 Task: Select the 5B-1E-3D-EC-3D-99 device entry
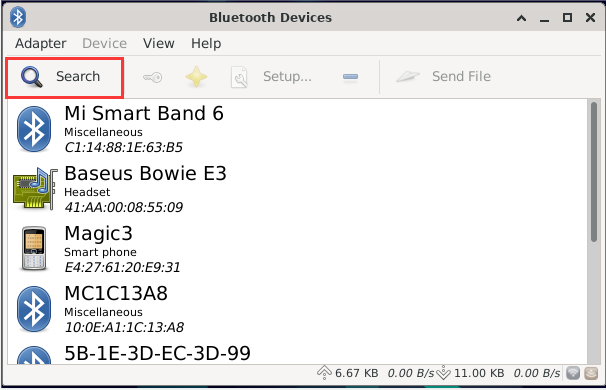click(x=298, y=353)
